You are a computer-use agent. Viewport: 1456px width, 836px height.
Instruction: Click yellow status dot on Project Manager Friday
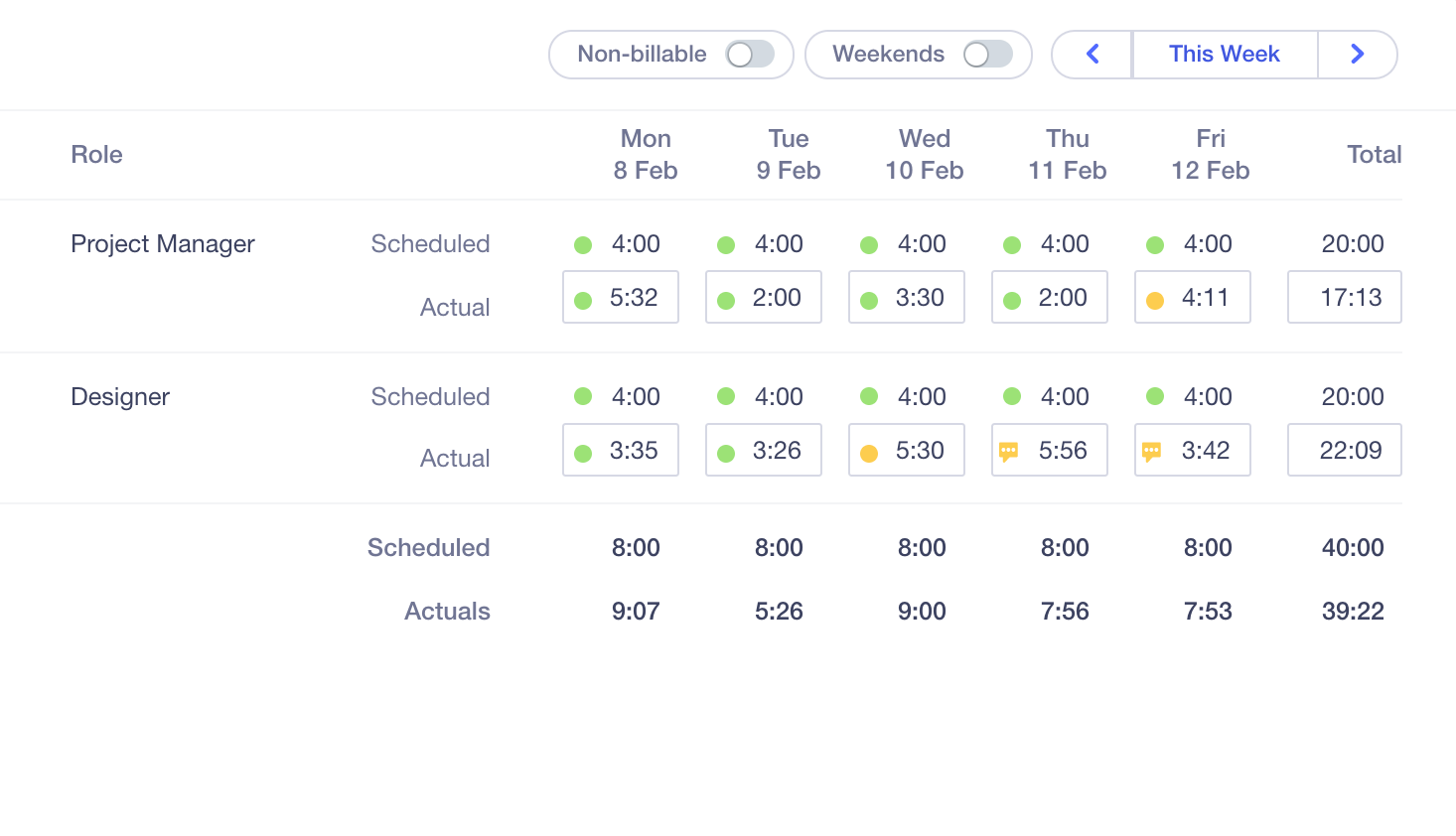[1155, 300]
